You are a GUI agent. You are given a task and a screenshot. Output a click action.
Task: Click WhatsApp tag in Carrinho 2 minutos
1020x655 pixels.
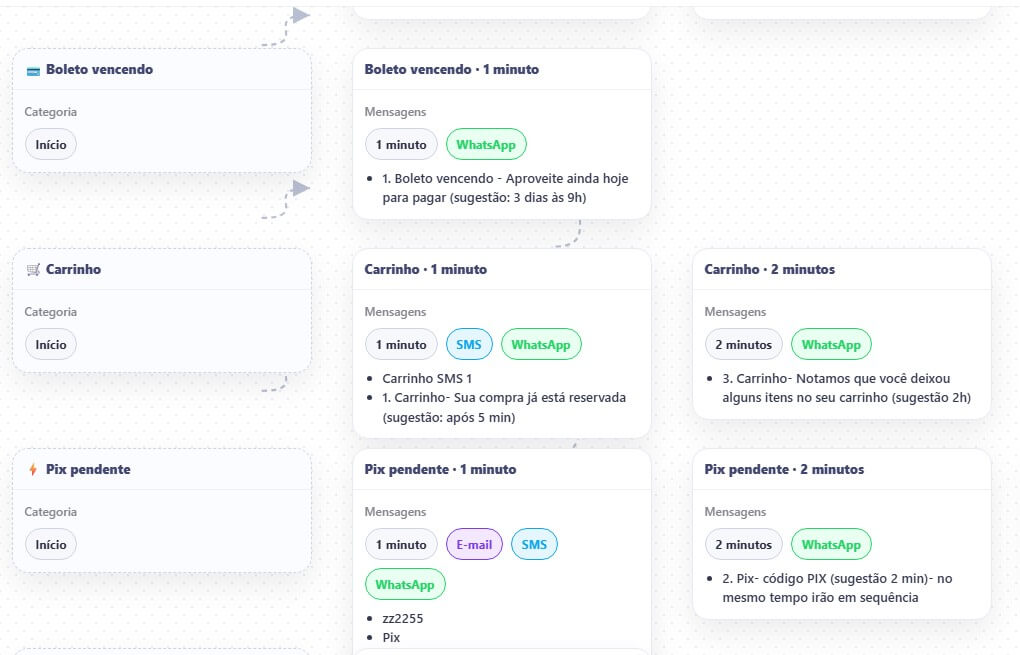831,345
